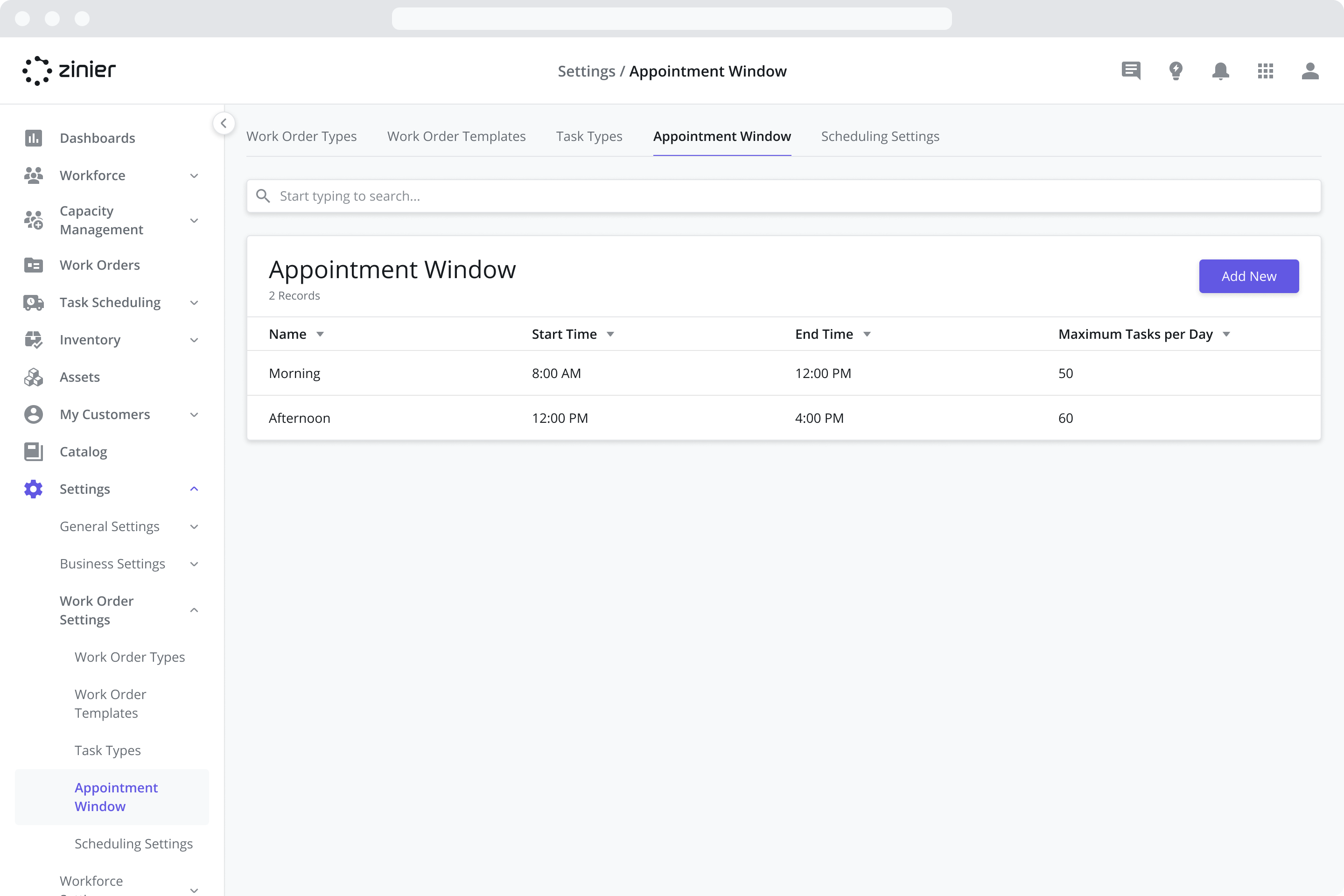Click the apps grid icon in header
This screenshot has height=896, width=1344.
click(1266, 71)
